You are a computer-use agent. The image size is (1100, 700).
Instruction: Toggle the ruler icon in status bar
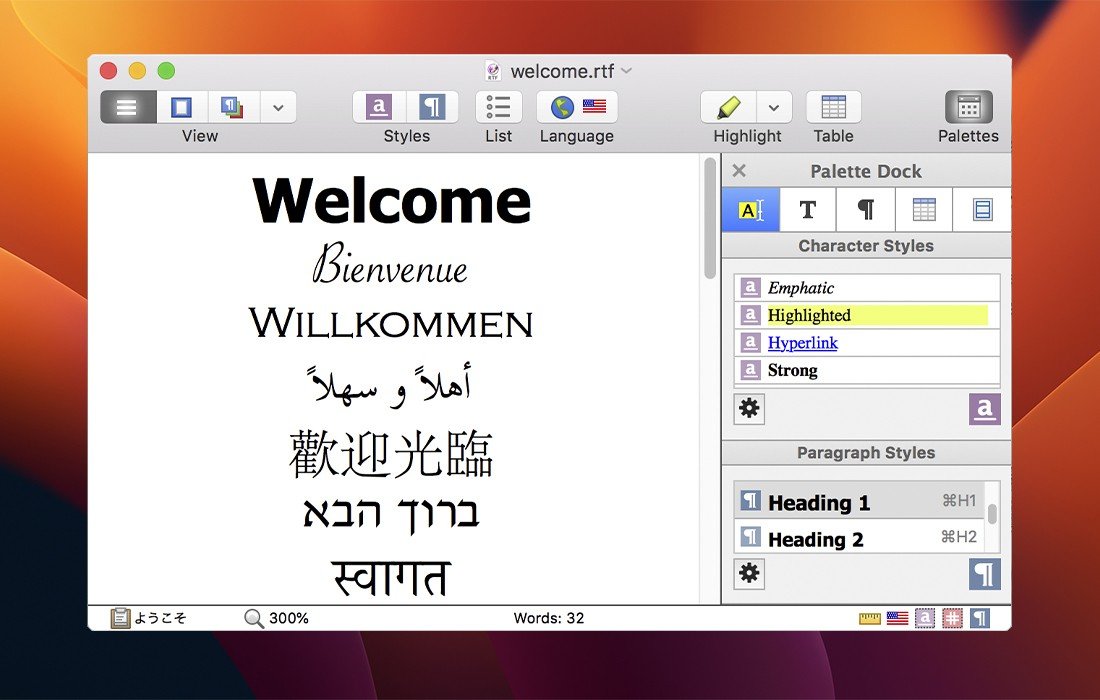point(870,618)
